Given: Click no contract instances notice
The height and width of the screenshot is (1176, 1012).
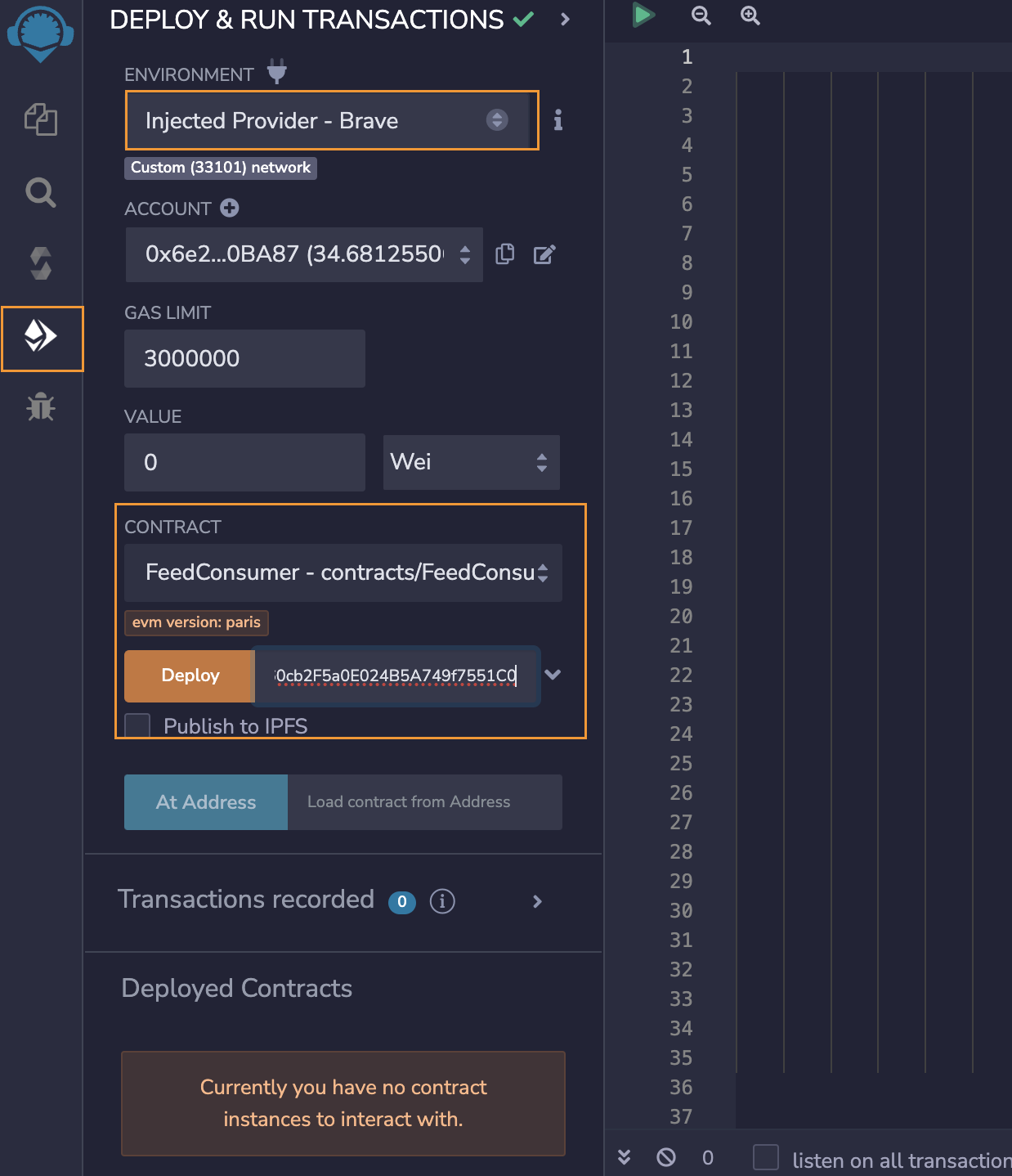Looking at the screenshot, I should [x=343, y=1103].
